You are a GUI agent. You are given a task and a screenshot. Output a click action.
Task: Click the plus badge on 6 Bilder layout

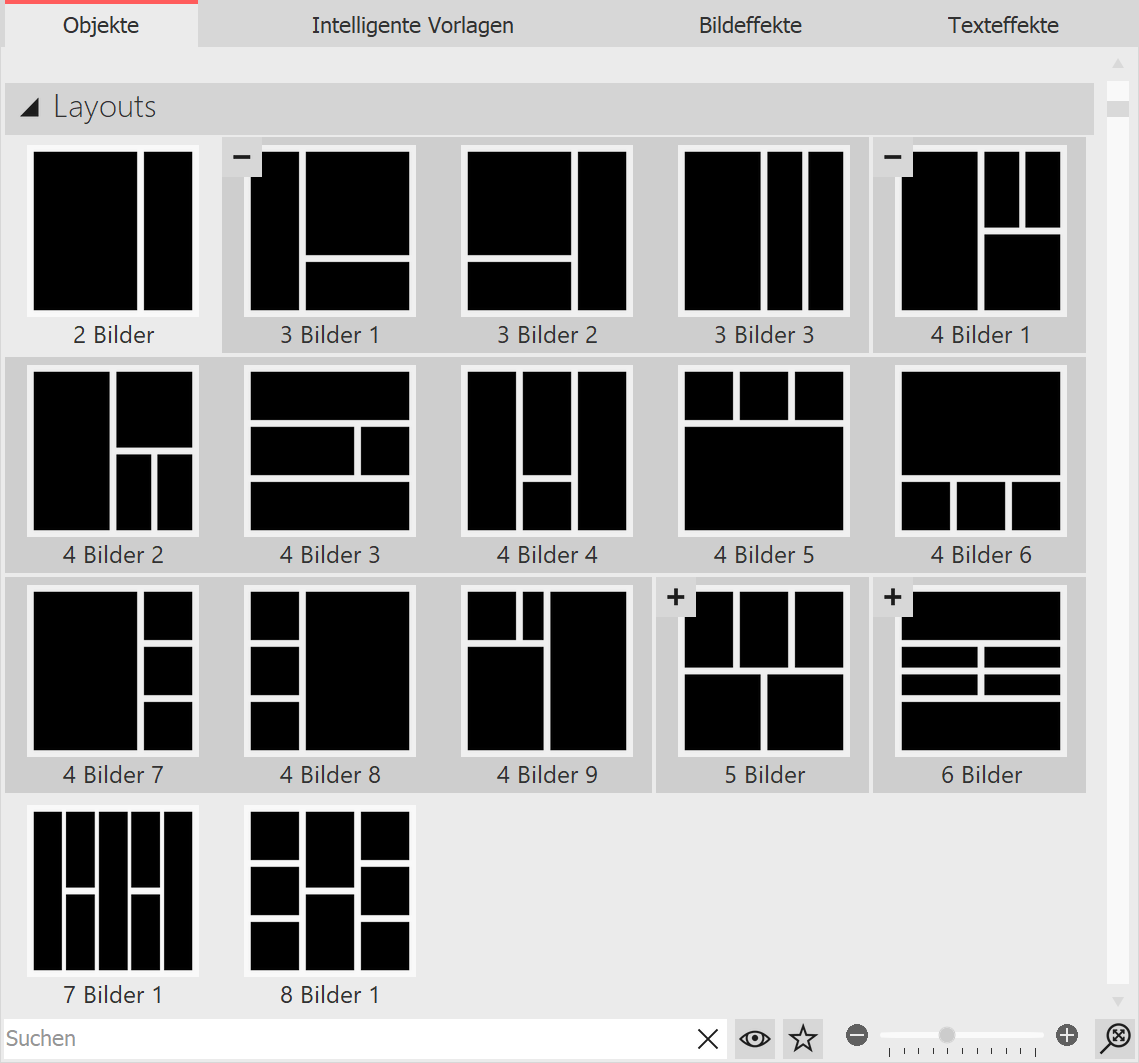892,597
